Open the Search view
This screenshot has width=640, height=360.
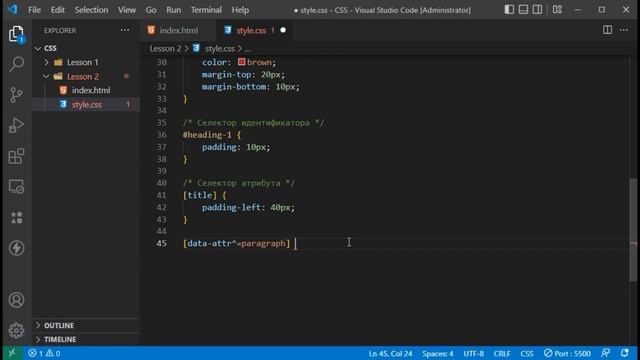point(16,64)
